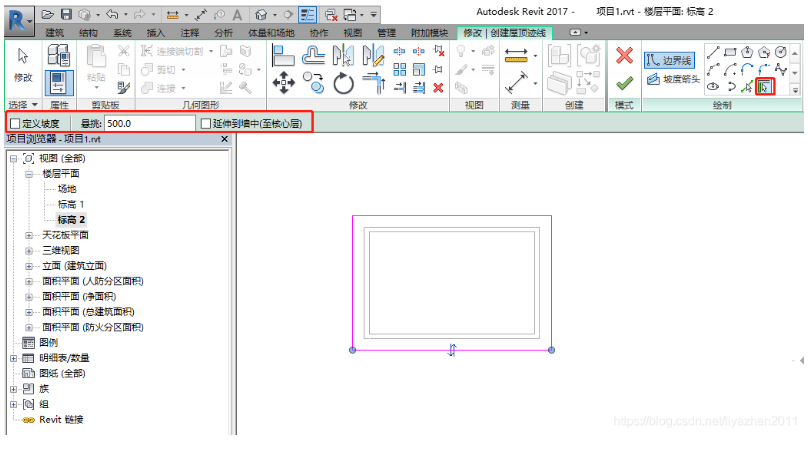Select the Pick Lines draw tool
Viewport: 808px width, 449px height.
point(747,87)
